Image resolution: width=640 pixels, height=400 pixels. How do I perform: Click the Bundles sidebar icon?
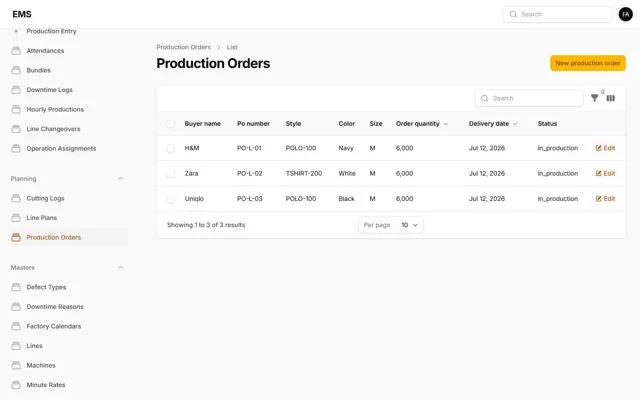16,70
